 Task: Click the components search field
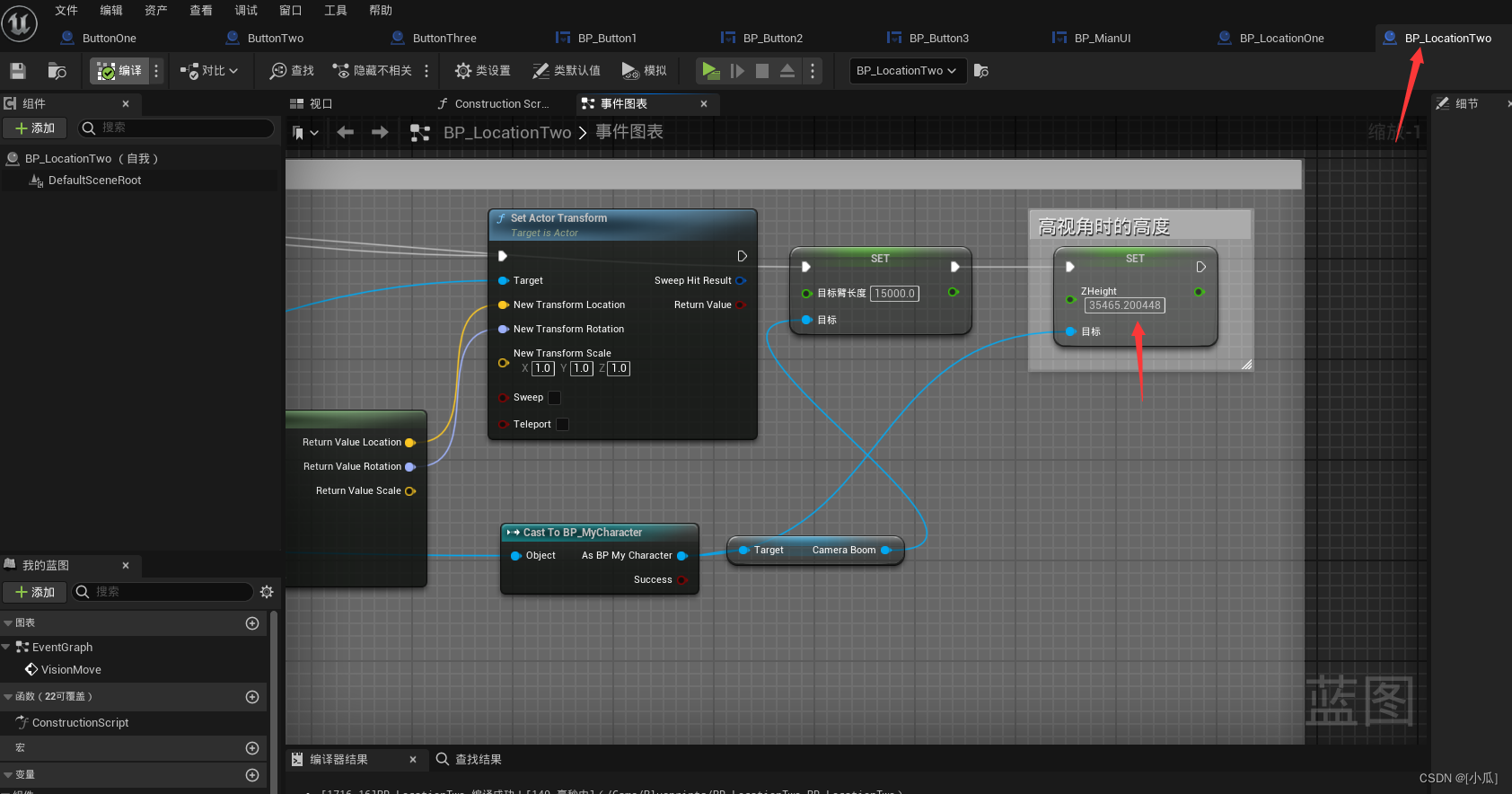(x=176, y=128)
